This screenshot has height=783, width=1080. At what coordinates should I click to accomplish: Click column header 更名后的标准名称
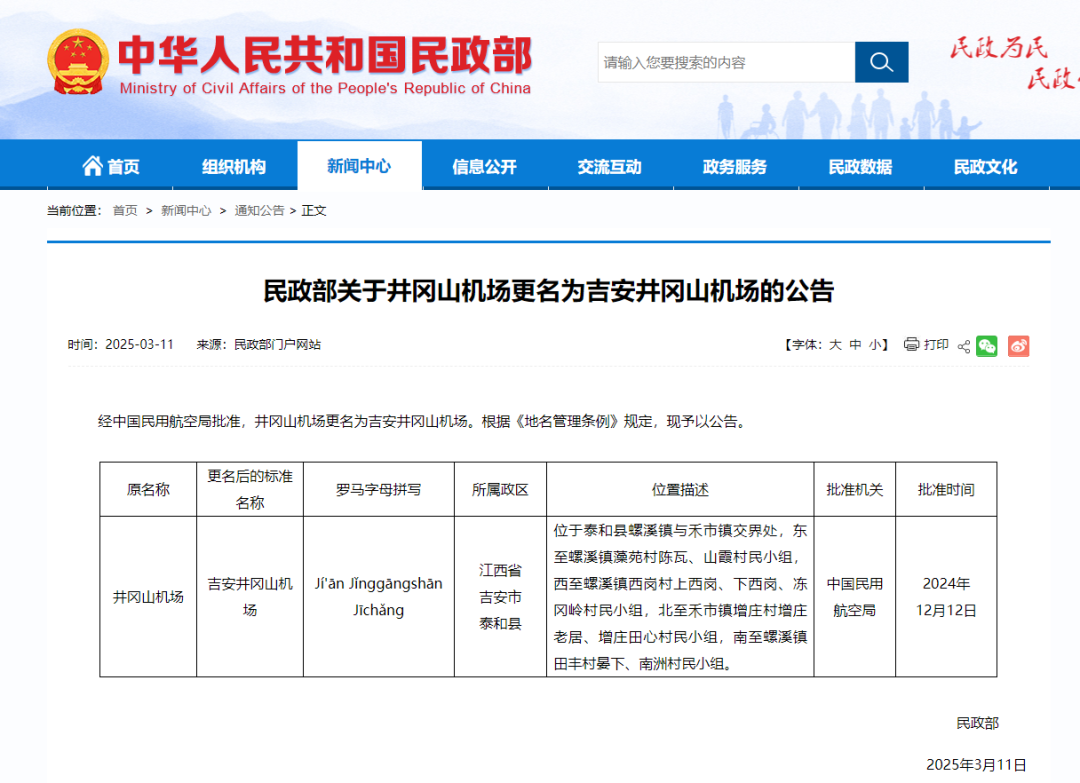coord(250,490)
